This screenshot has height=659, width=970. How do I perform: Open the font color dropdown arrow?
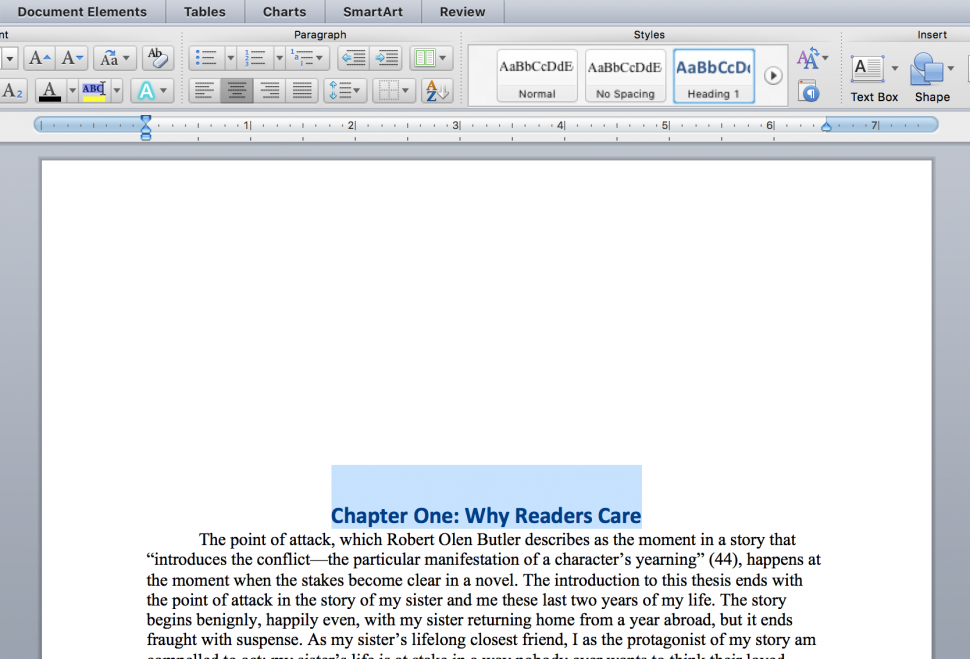point(72,90)
